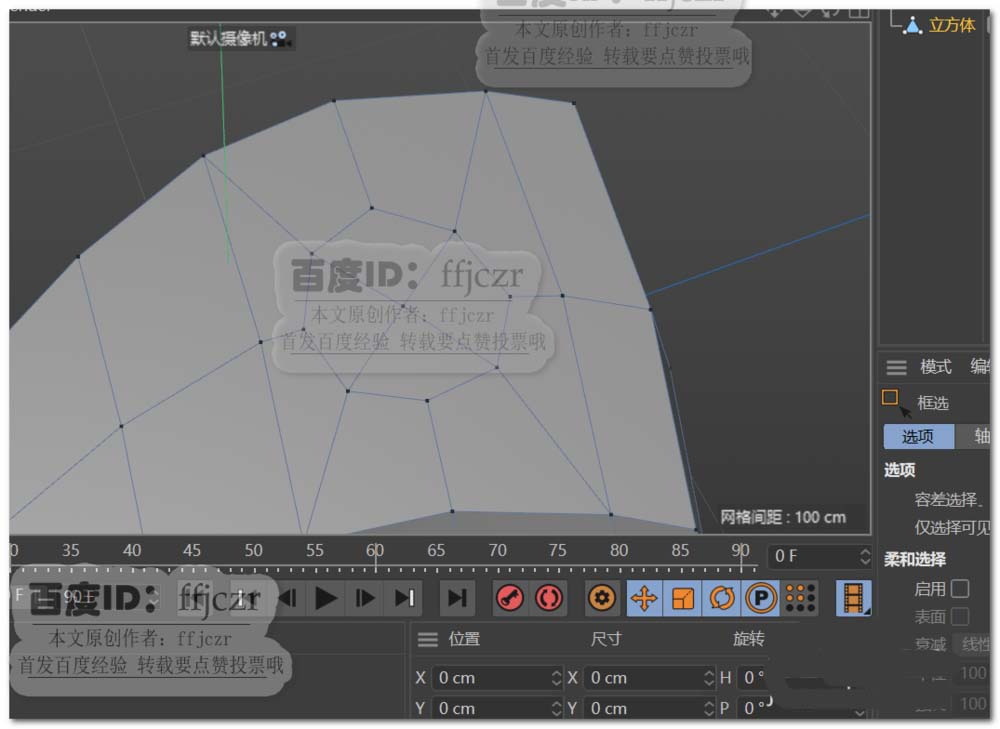The height and width of the screenshot is (729, 1000).
Task: Click the rotation H field
Action: 754,678
